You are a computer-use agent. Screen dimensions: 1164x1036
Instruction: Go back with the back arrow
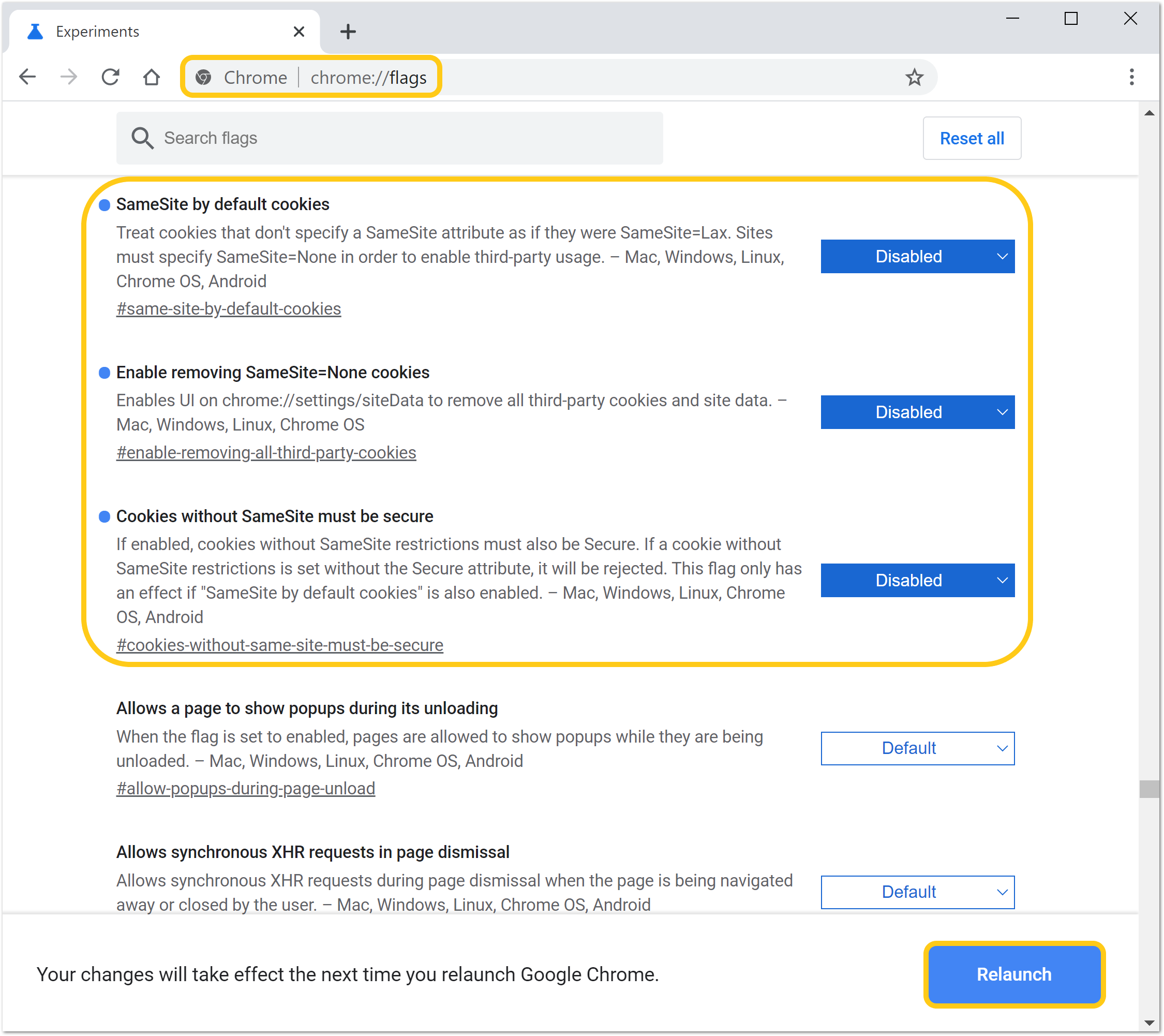pyautogui.click(x=27, y=77)
